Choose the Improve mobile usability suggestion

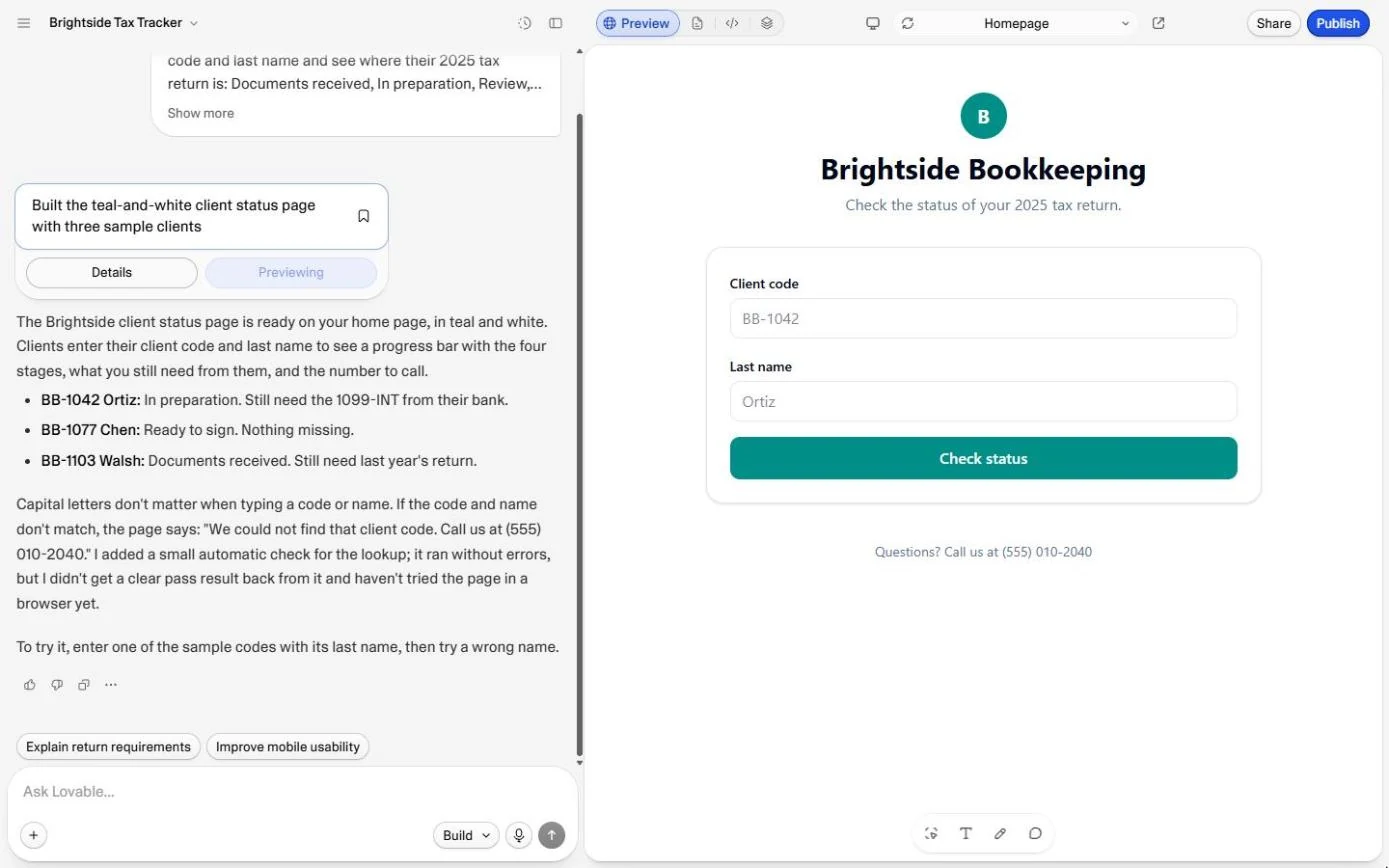pos(288,747)
